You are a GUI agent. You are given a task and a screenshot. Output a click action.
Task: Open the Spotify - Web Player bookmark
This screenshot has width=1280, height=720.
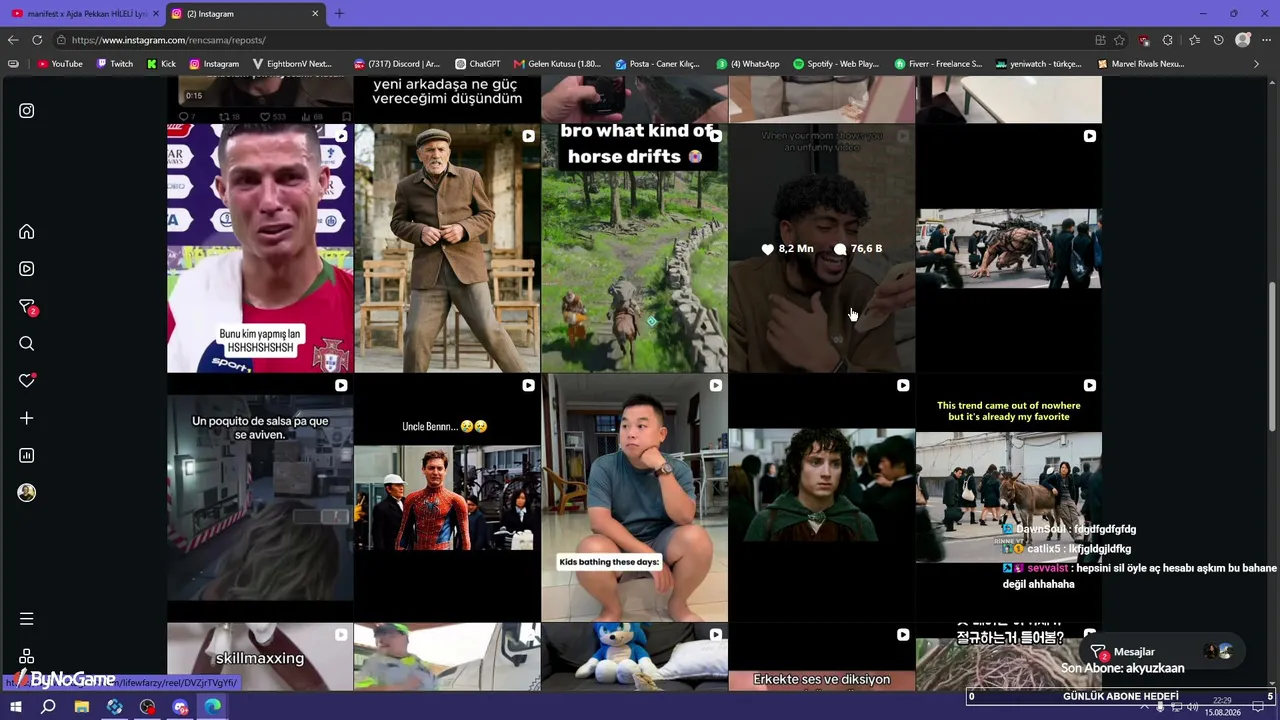pyautogui.click(x=836, y=64)
